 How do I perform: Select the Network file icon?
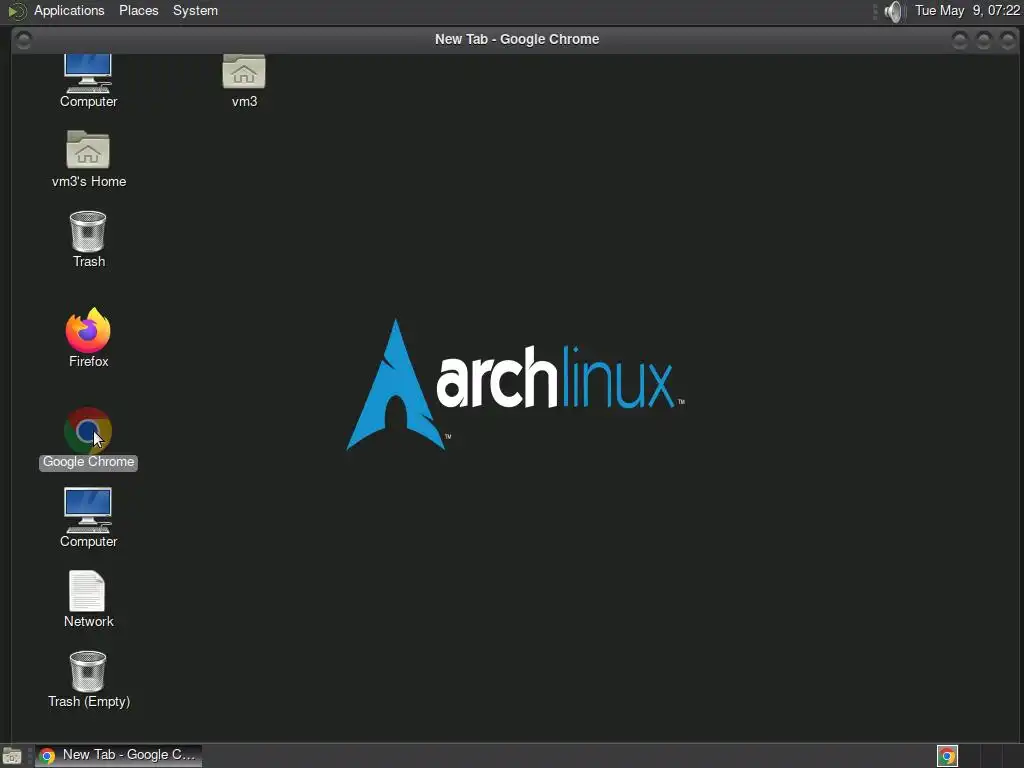pyautogui.click(x=87, y=591)
